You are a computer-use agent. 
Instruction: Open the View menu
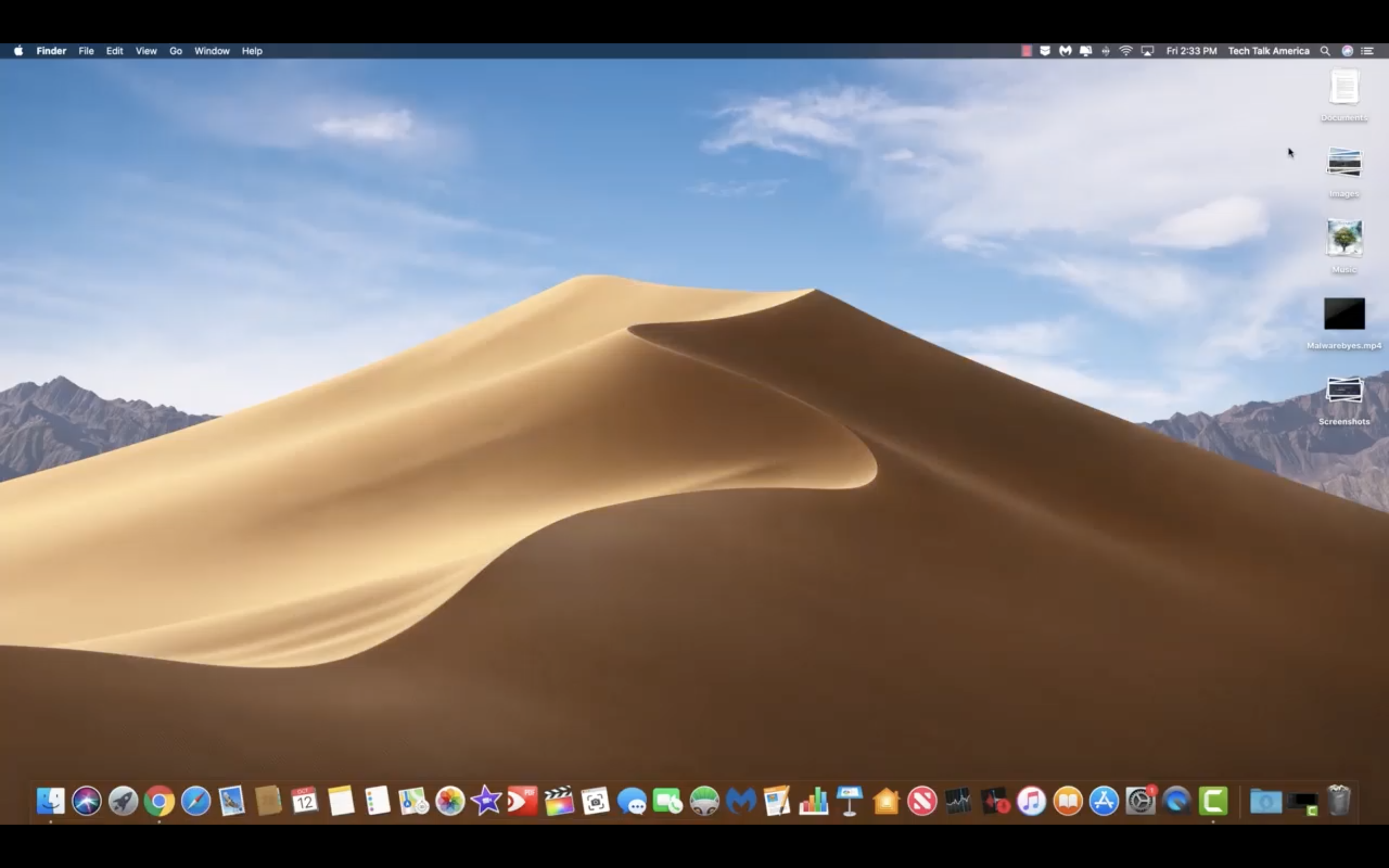tap(146, 51)
